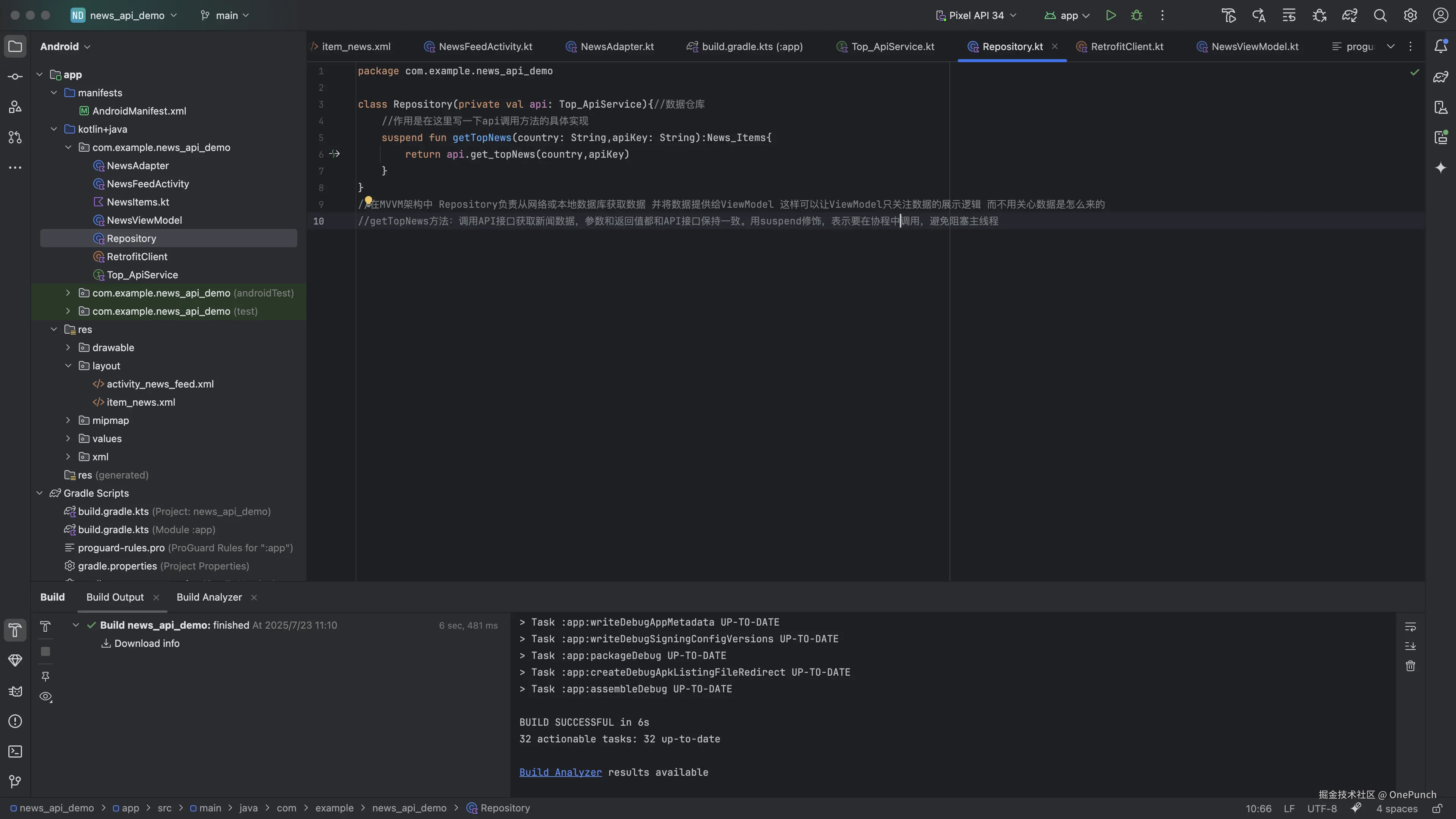Click the Debug app bug icon

pyautogui.click(x=1137, y=15)
